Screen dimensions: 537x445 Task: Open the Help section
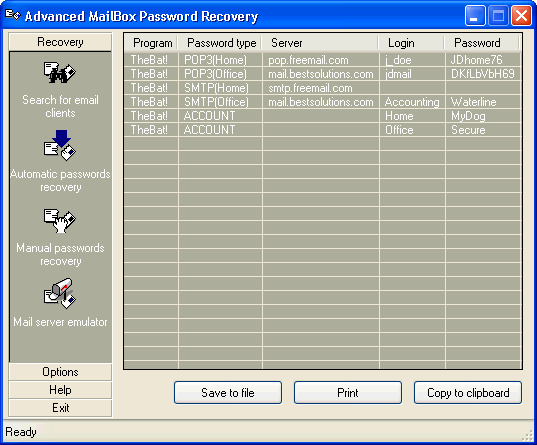point(60,390)
